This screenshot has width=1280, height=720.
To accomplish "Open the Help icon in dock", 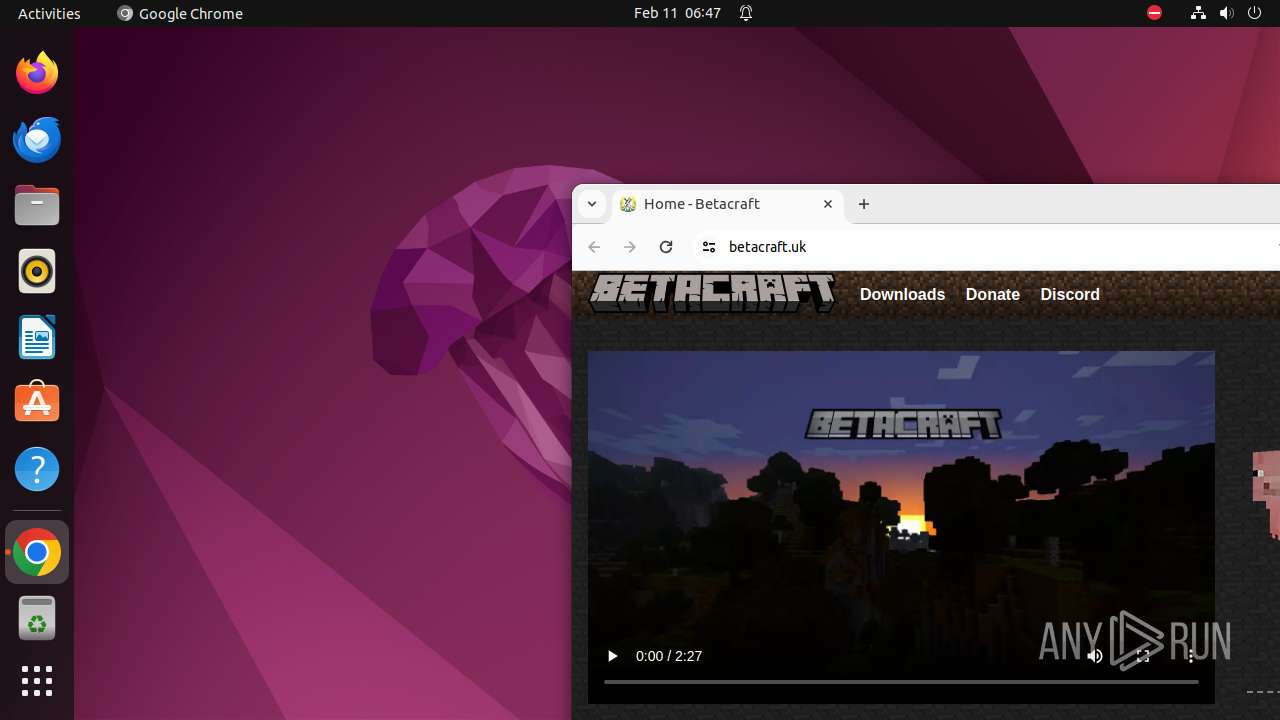I will 37,469.
